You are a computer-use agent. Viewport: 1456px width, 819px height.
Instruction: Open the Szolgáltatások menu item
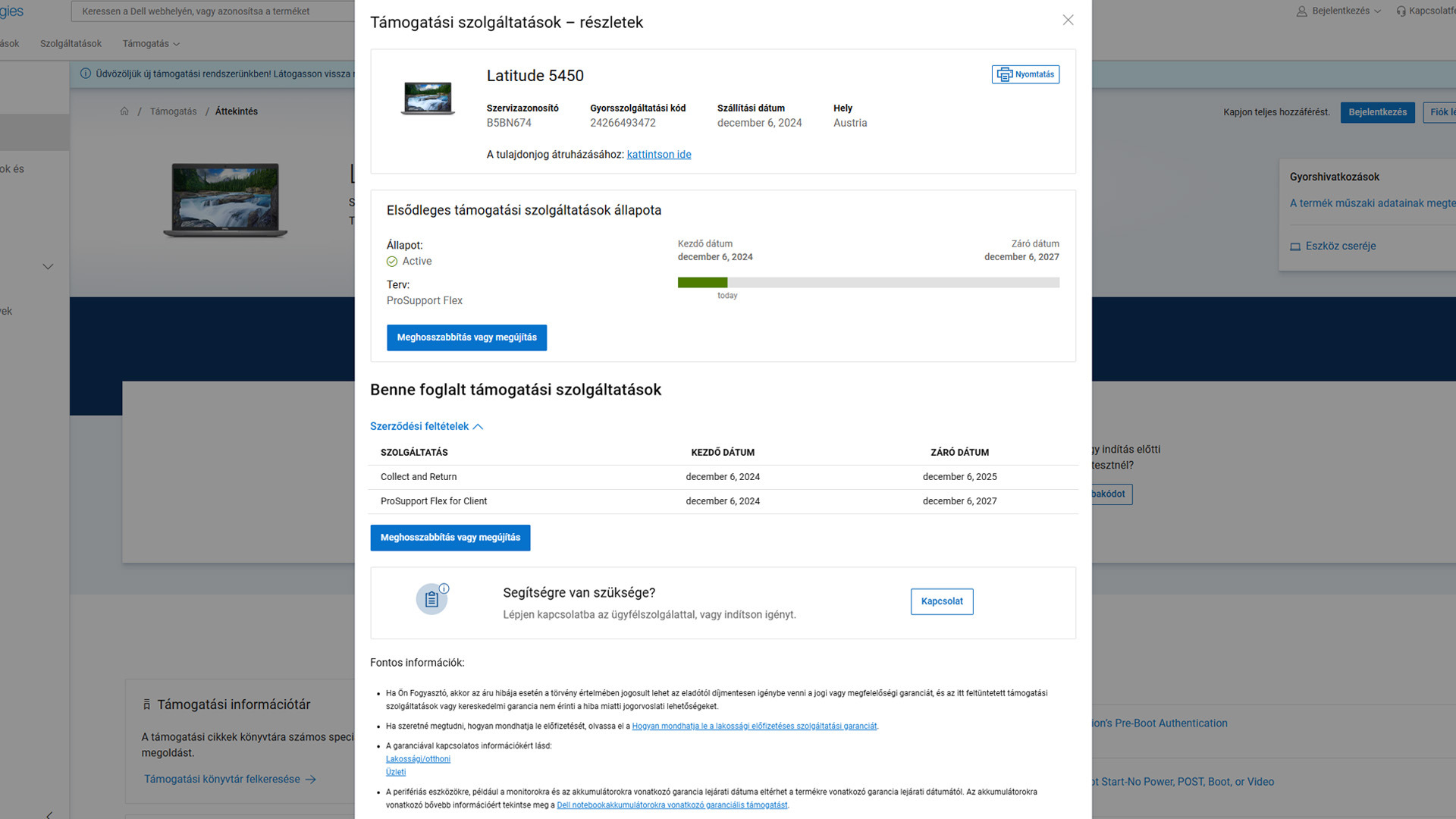(71, 44)
